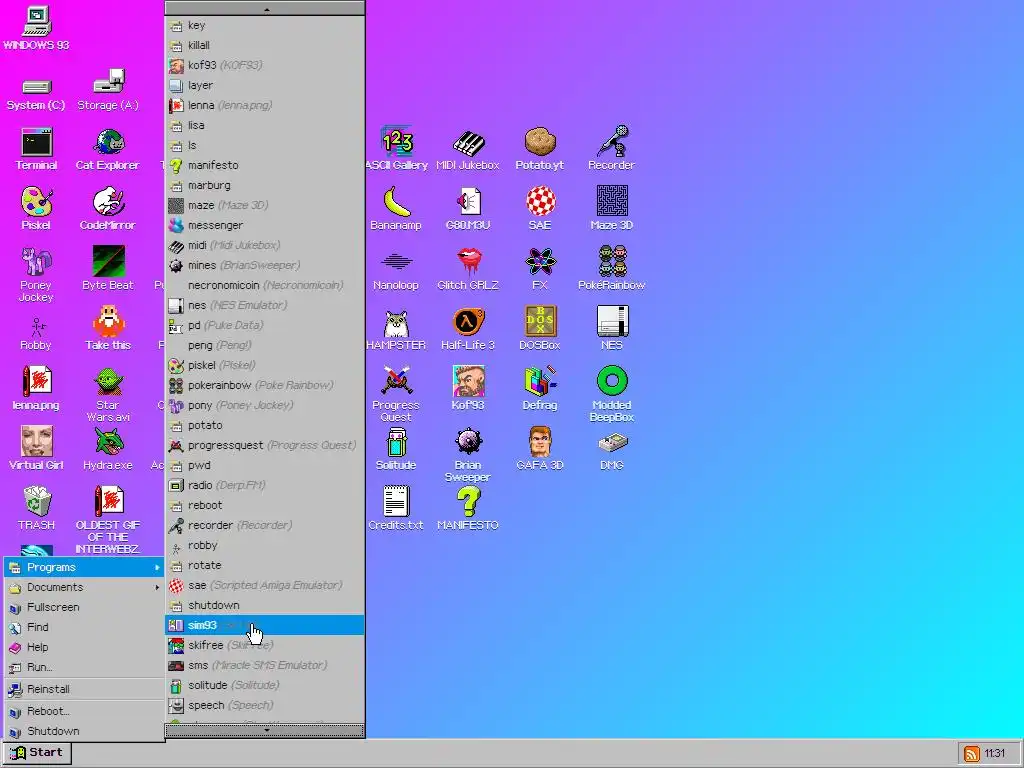The image size is (1024, 768).
Task: Open Star Wars.avi Yoda icon
Action: click(108, 394)
